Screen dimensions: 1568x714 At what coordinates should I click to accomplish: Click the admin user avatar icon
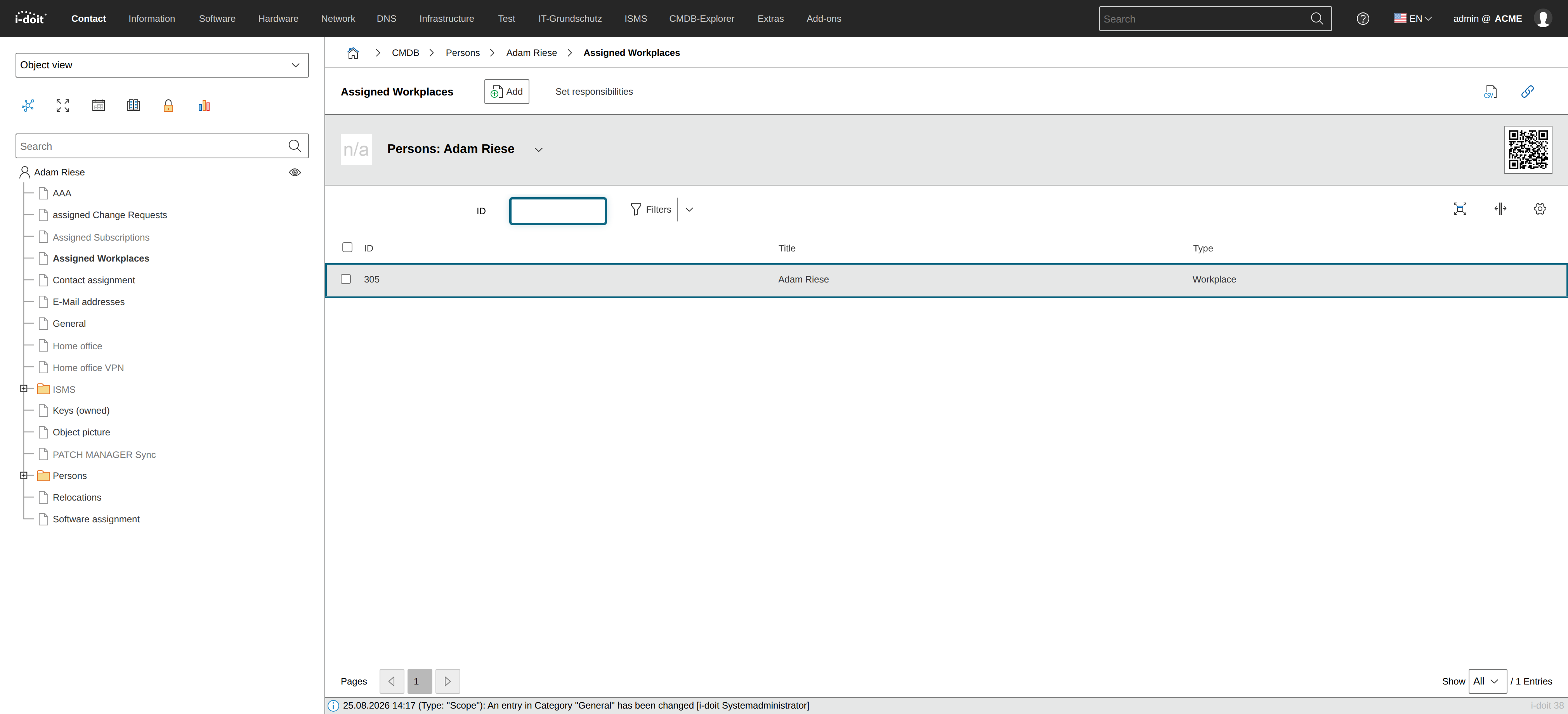click(x=1543, y=19)
